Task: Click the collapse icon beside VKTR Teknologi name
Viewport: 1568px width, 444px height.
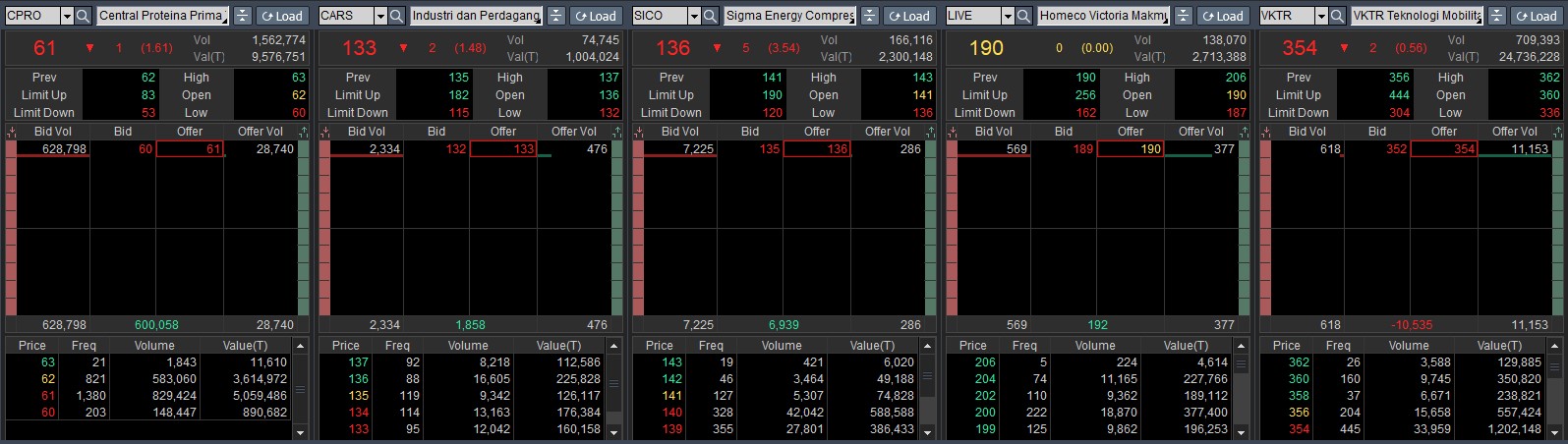Action: pos(1497,16)
